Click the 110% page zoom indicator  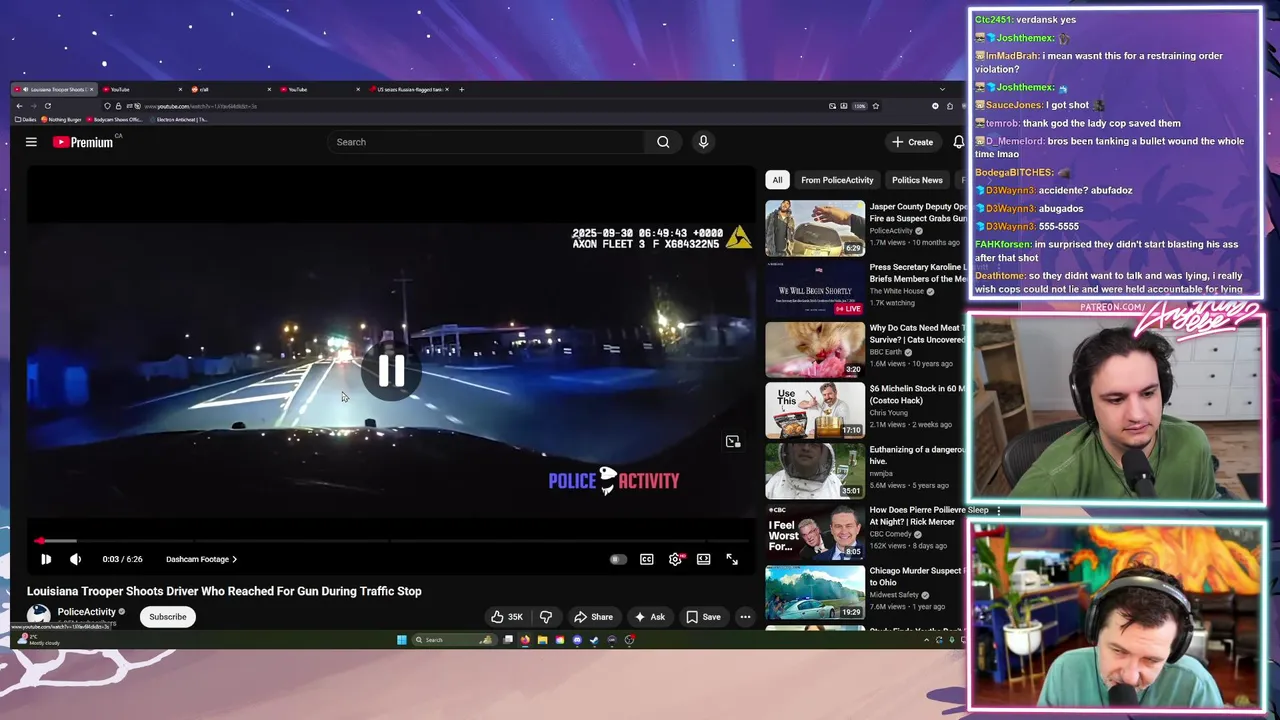pos(859,106)
